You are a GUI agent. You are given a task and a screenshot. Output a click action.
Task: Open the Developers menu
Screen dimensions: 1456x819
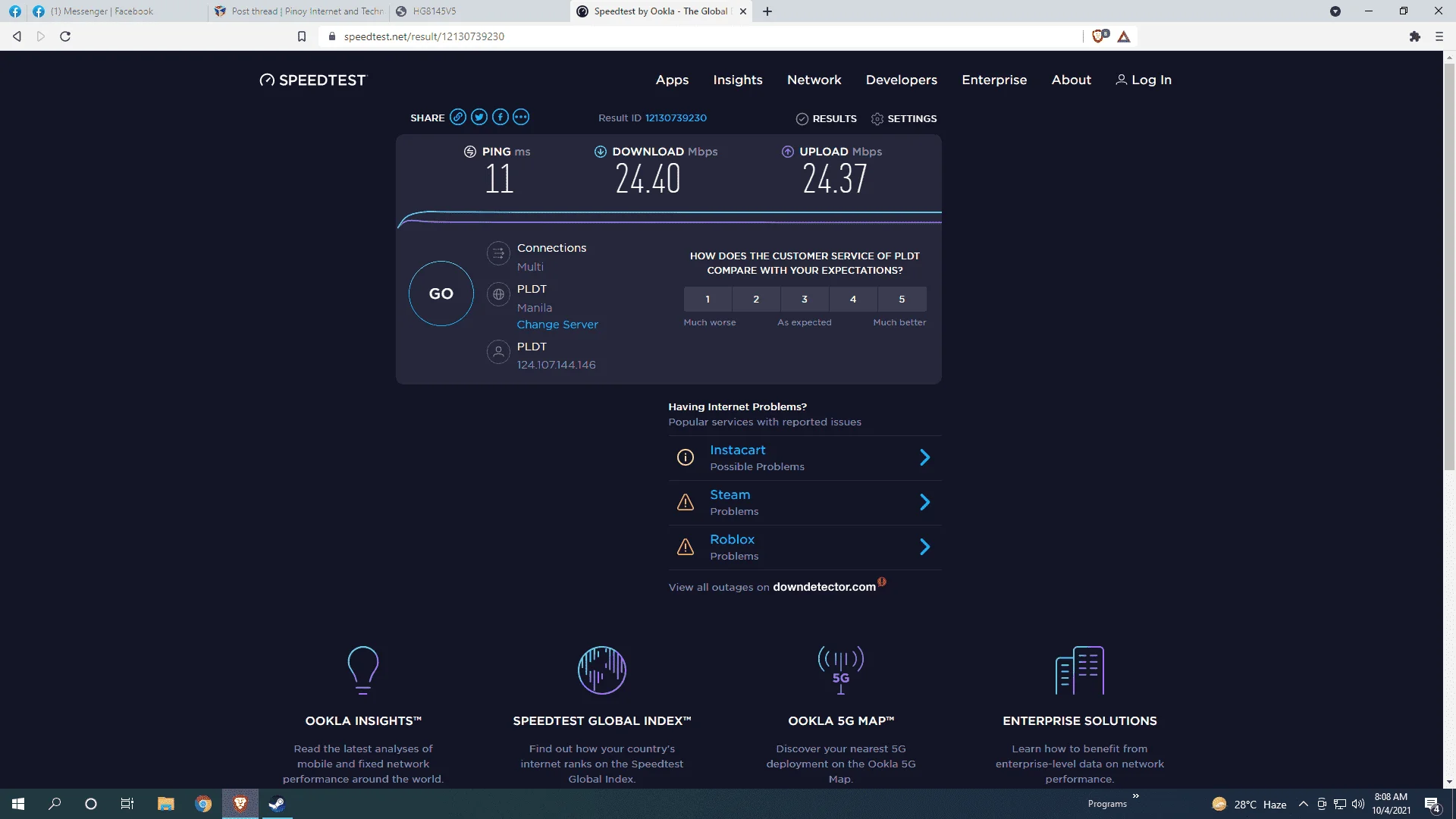click(901, 80)
